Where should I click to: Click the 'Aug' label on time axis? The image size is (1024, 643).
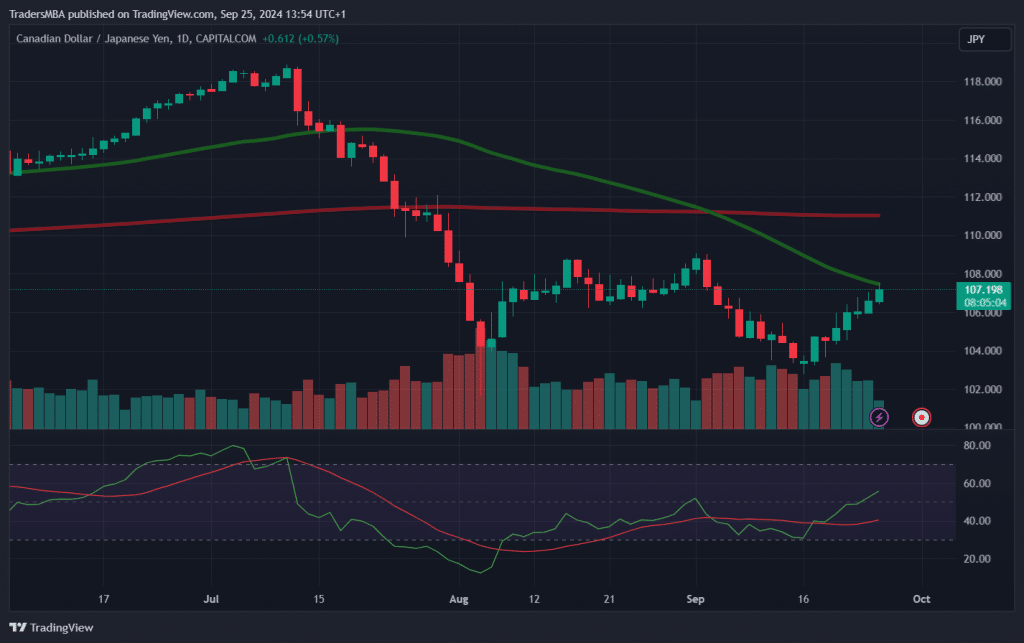coord(459,599)
